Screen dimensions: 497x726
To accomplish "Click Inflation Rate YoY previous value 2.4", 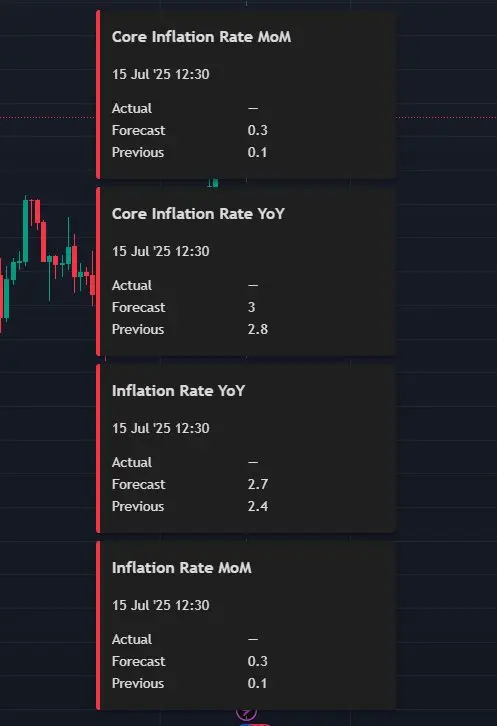I will tap(258, 507).
